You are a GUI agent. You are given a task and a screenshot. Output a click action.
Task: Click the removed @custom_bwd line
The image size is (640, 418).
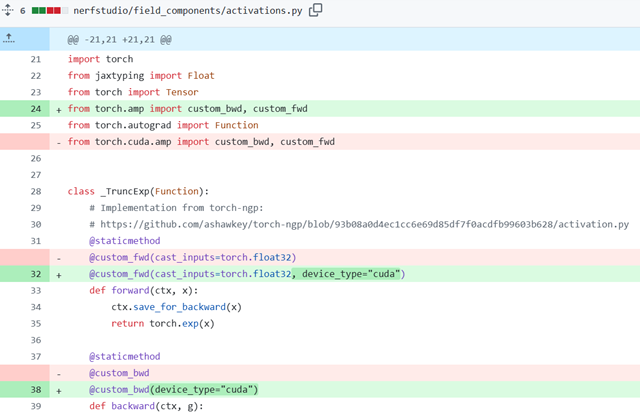pos(119,373)
